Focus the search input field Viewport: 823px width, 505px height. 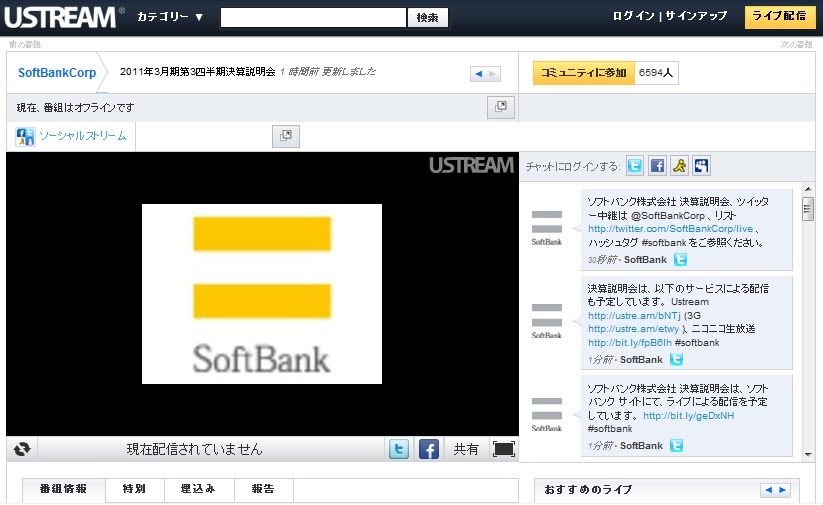pos(313,17)
